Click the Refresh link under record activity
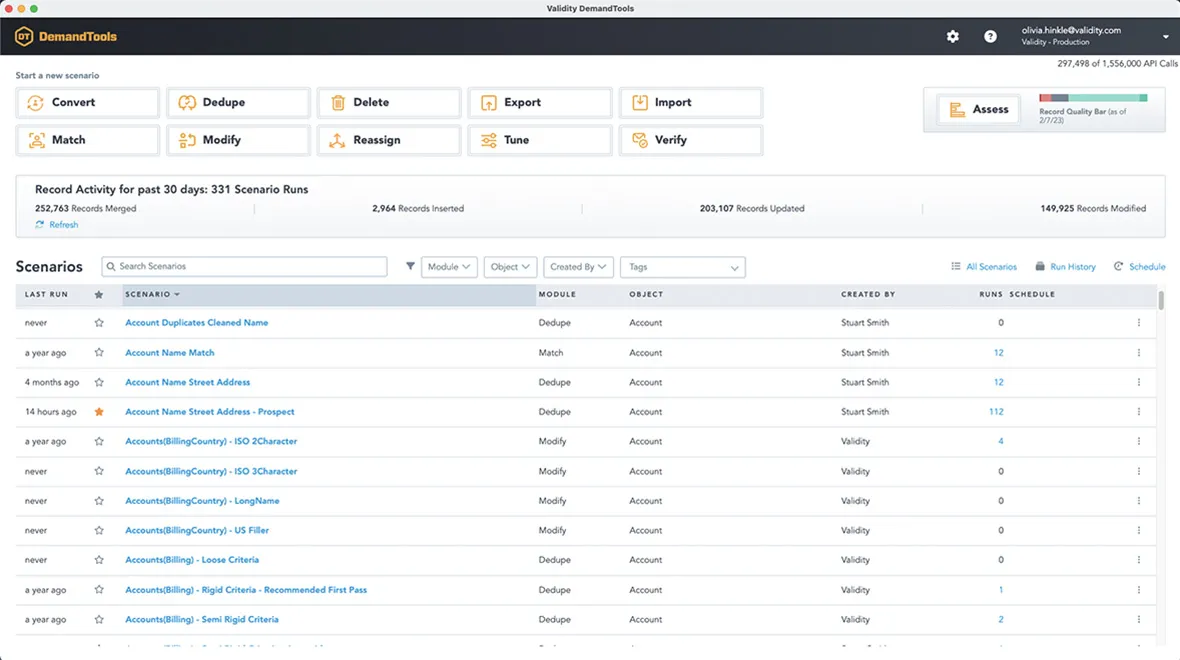 63,225
